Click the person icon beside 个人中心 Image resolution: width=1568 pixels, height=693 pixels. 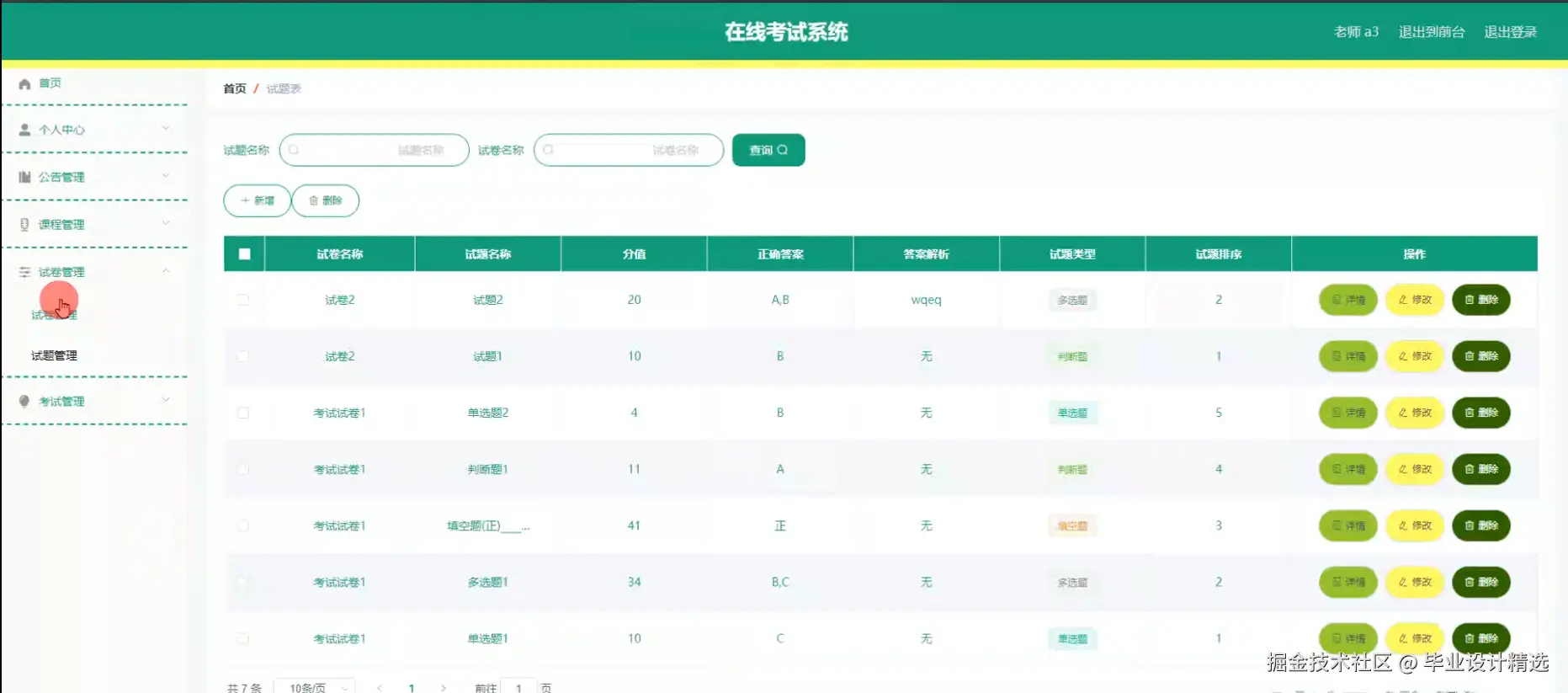[x=24, y=130]
